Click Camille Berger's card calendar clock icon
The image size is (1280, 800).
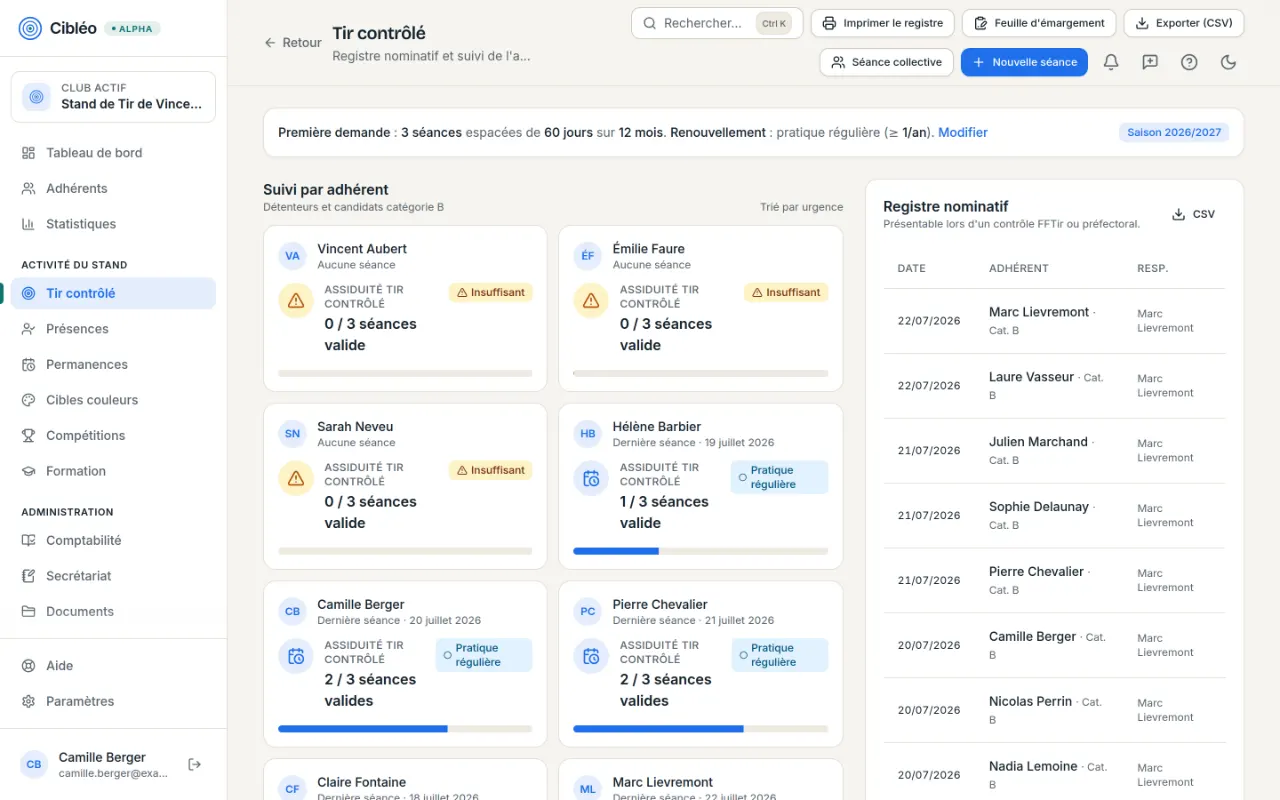tap(296, 656)
